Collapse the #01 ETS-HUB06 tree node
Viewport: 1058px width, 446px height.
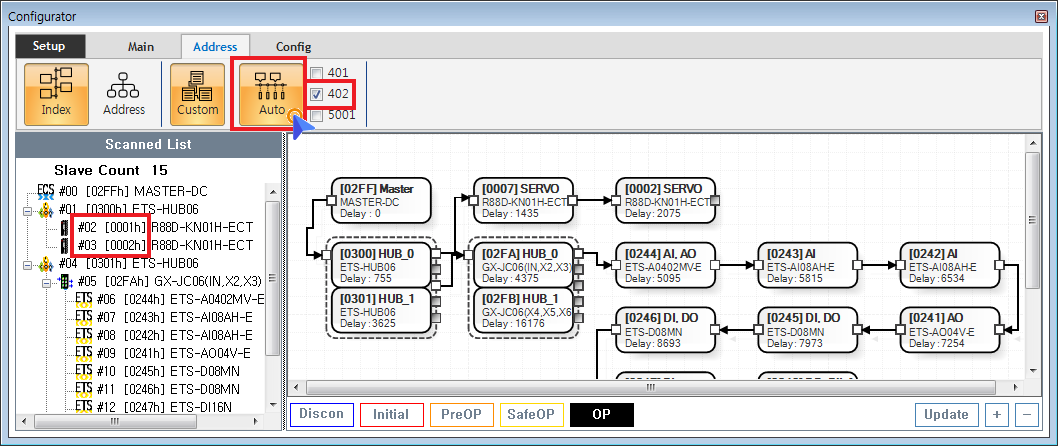[26, 210]
